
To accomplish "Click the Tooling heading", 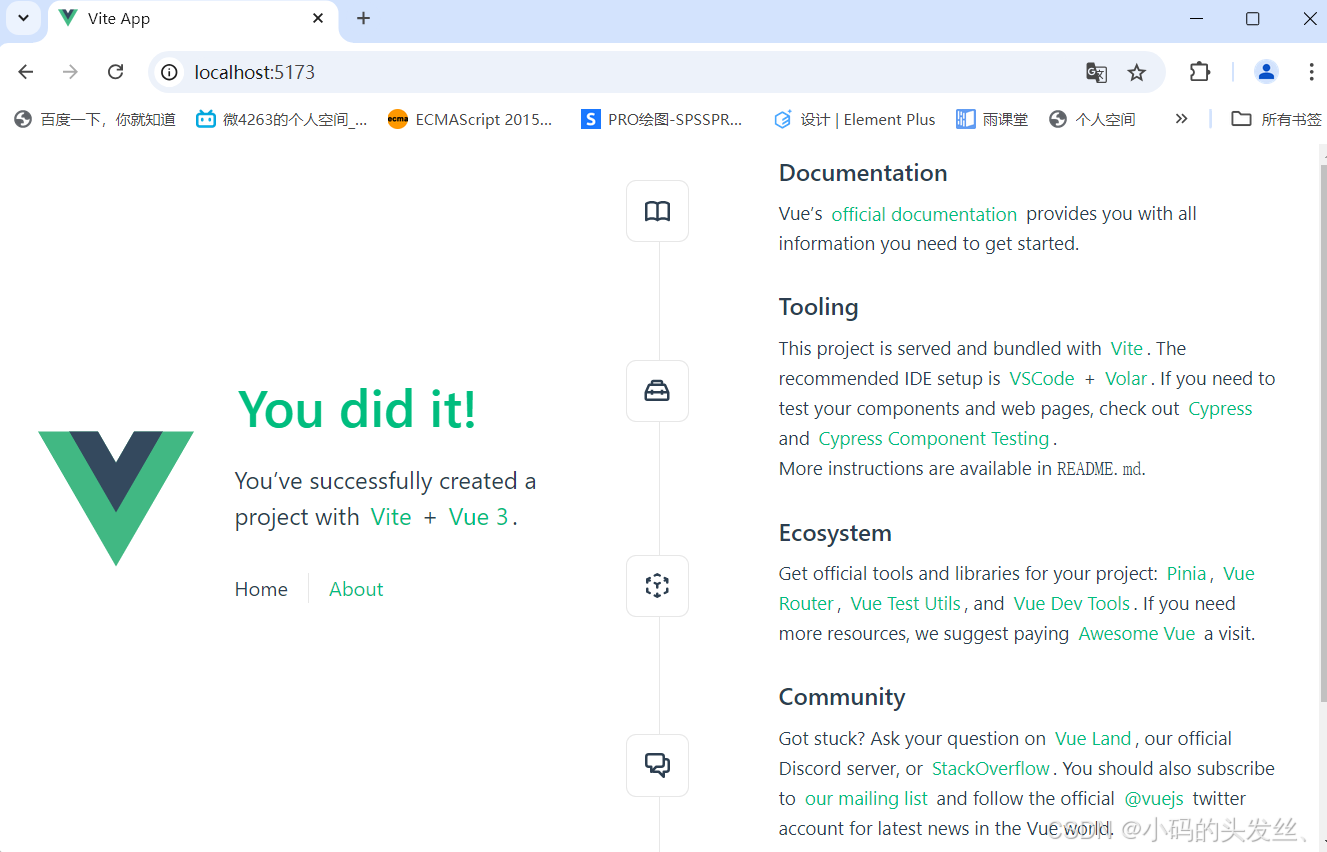I will pyautogui.click(x=819, y=307).
